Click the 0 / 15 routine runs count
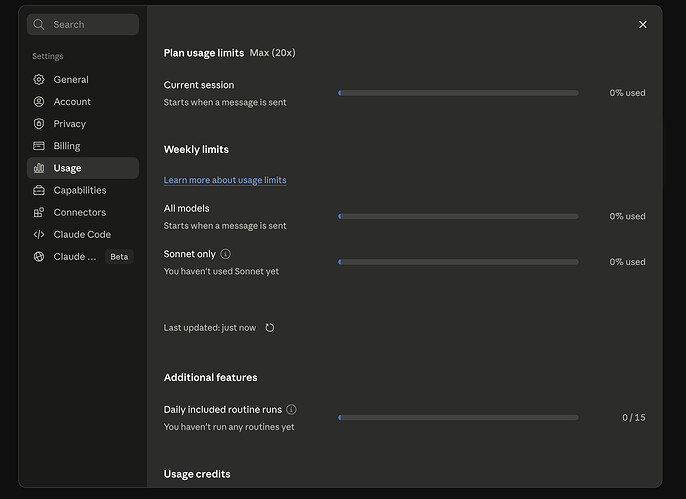 pyautogui.click(x=634, y=417)
